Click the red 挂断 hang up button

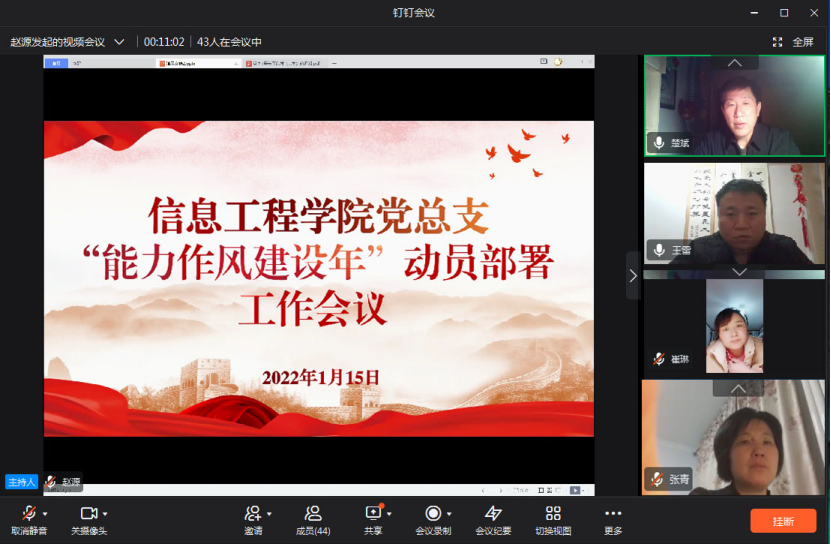(783, 521)
